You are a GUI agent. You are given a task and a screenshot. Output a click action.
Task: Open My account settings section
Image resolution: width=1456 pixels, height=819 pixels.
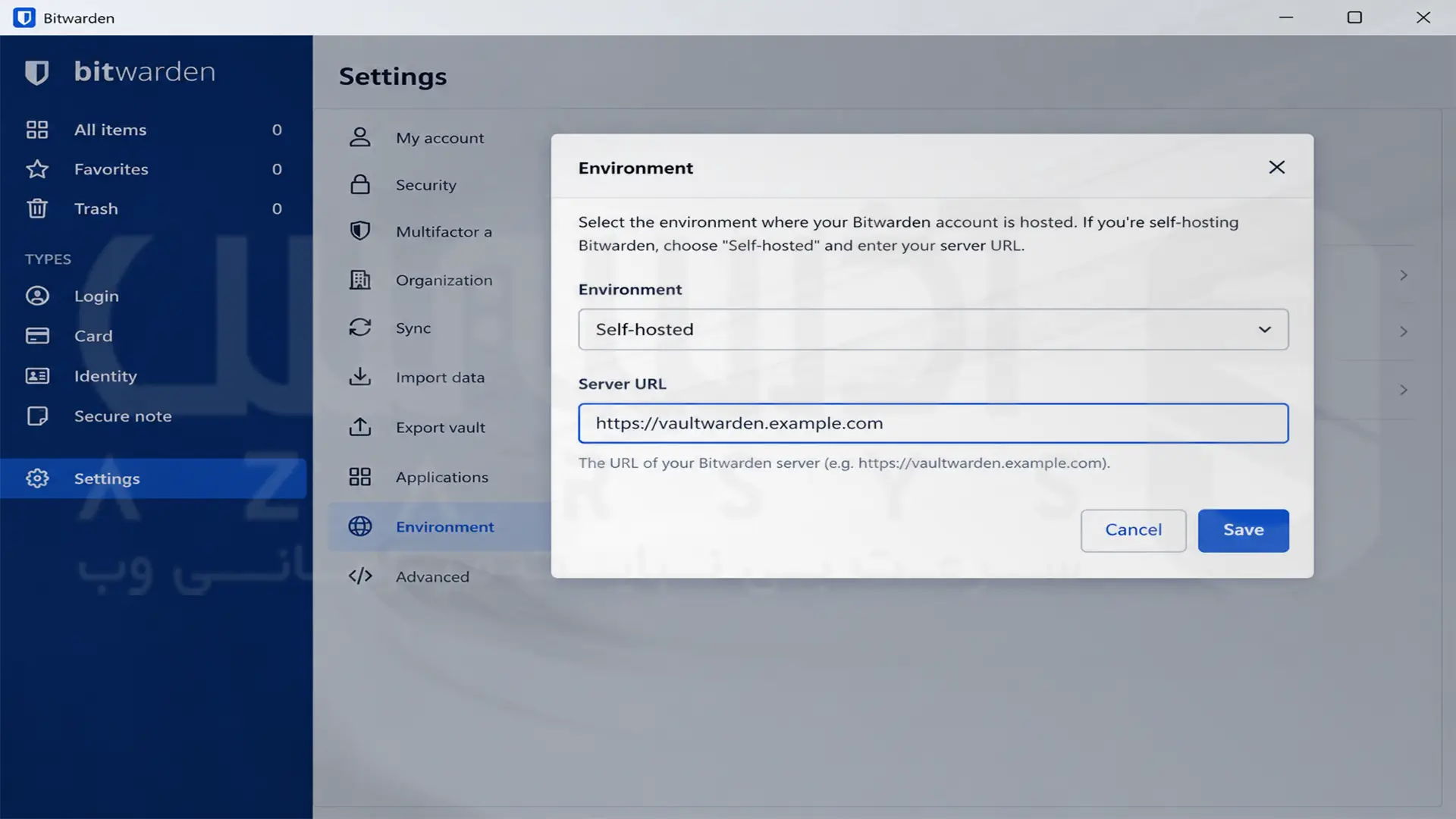440,138
